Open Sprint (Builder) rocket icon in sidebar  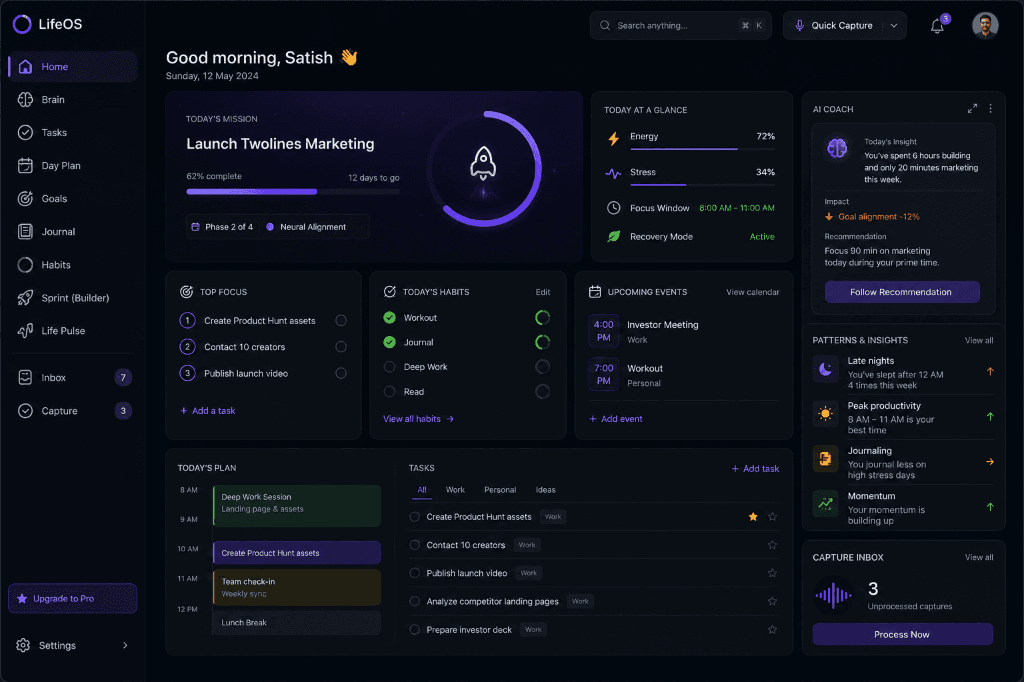point(25,298)
